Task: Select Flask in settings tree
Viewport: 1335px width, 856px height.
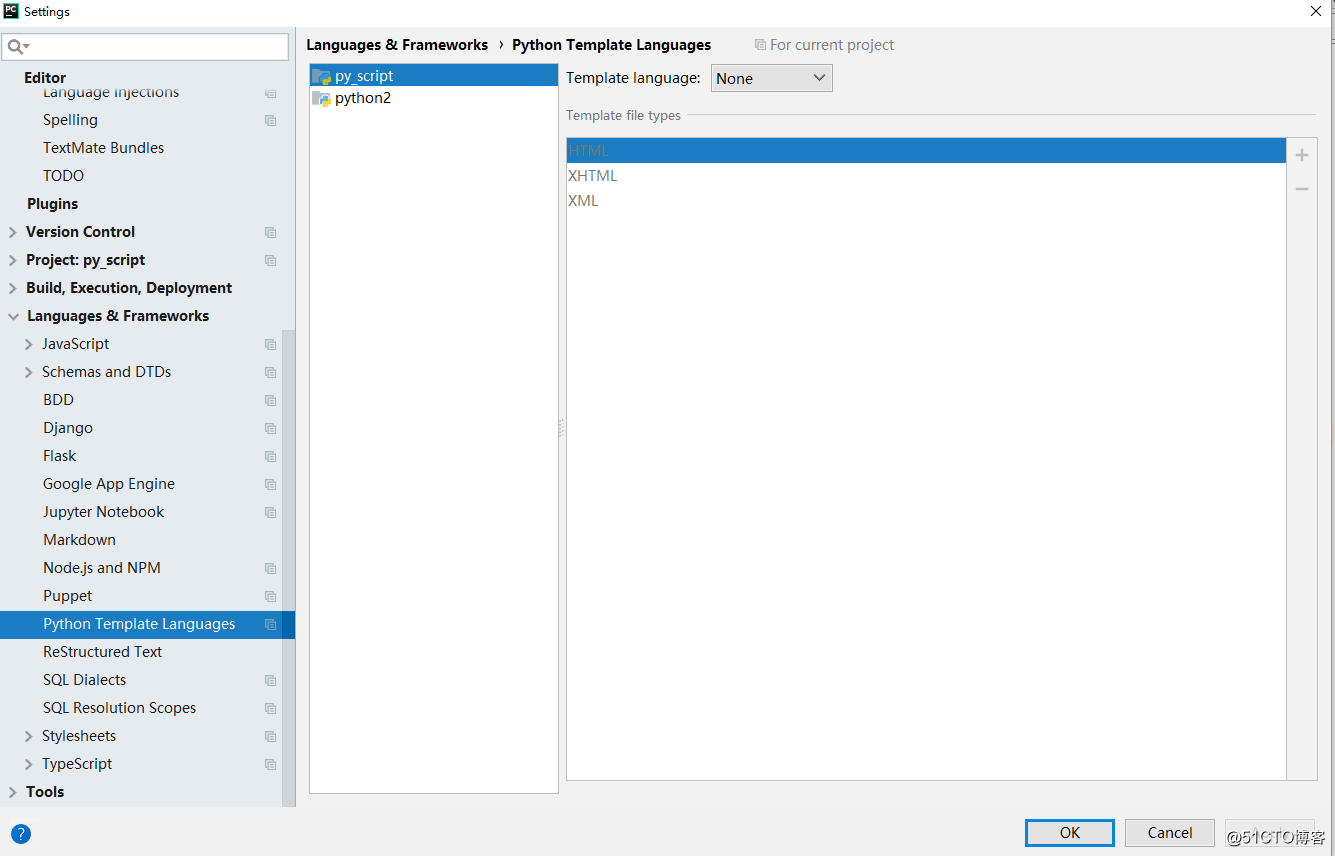Action: point(59,456)
